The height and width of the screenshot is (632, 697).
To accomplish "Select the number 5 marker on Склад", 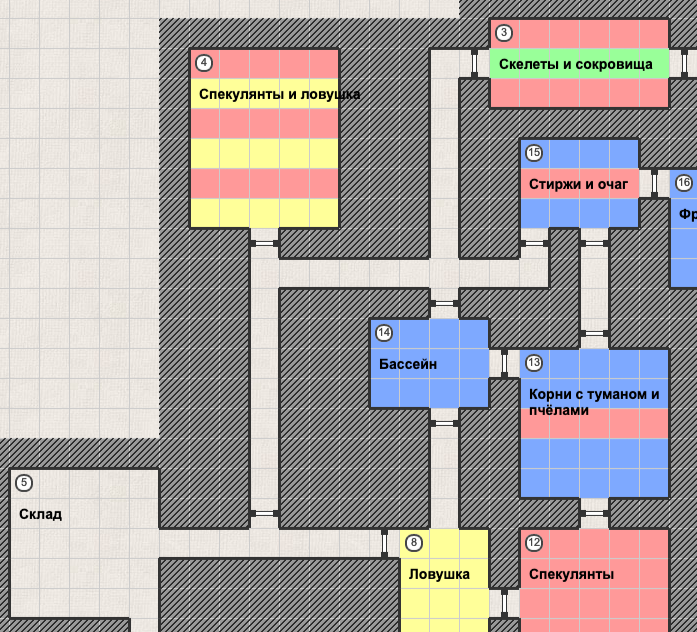I will (24, 483).
